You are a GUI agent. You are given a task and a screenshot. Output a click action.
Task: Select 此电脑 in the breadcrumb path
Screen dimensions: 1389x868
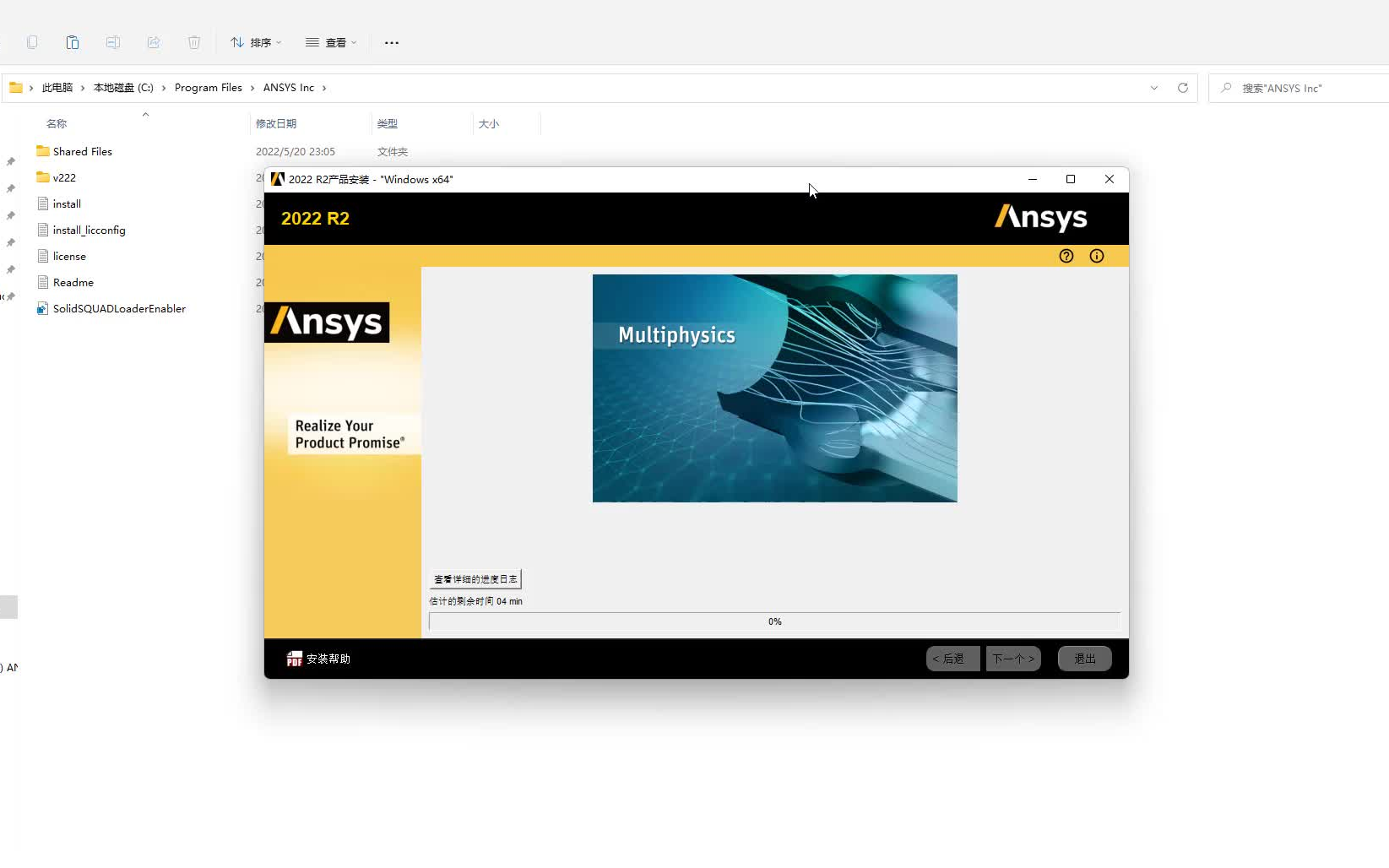57,88
